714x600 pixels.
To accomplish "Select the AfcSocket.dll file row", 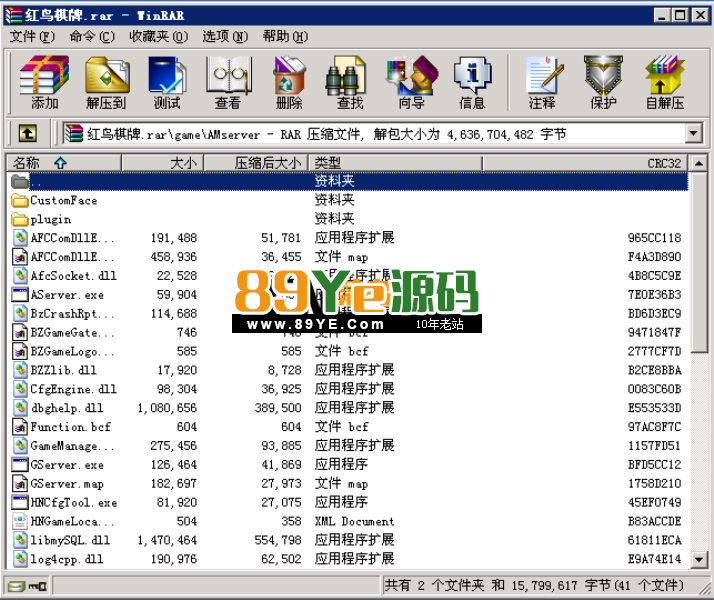I will [x=349, y=276].
